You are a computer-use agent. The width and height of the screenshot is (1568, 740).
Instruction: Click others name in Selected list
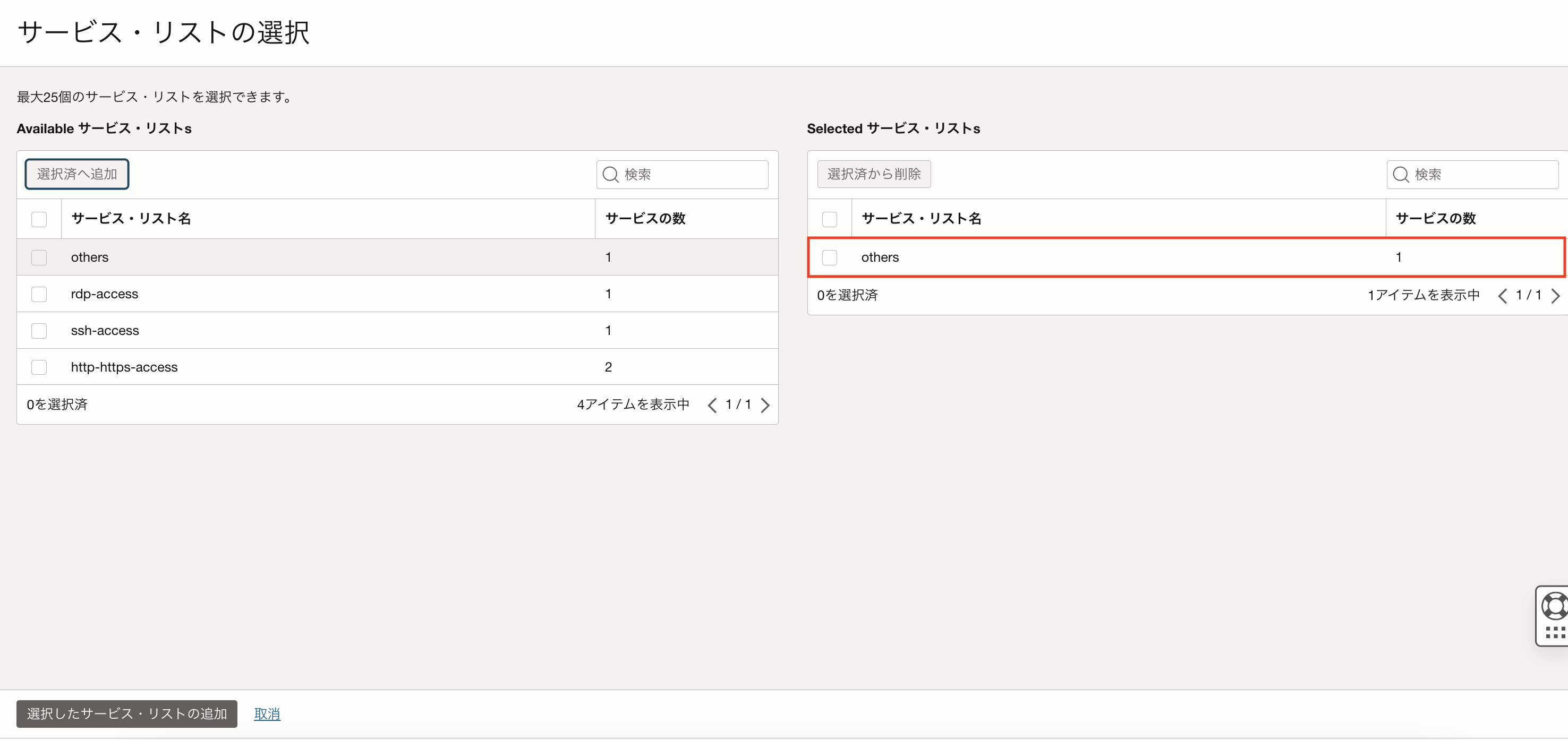[x=880, y=257]
